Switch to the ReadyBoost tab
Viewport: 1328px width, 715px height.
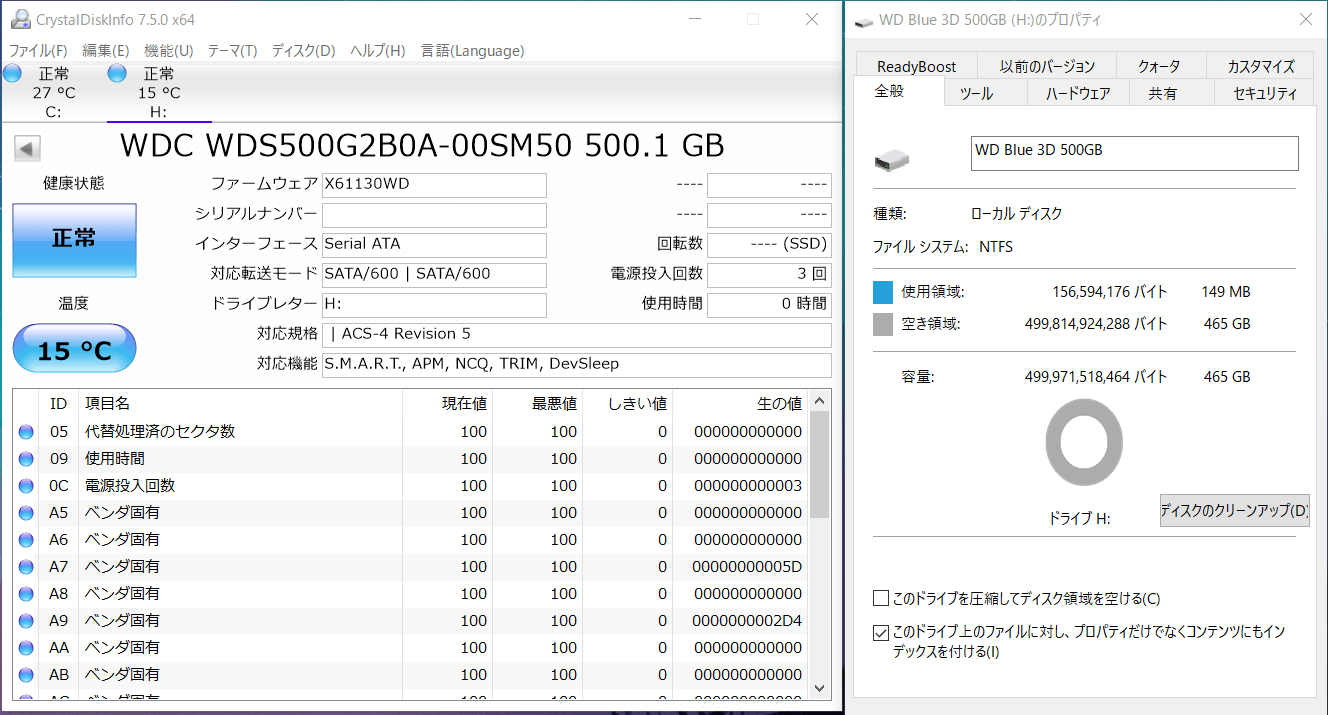tap(916, 67)
